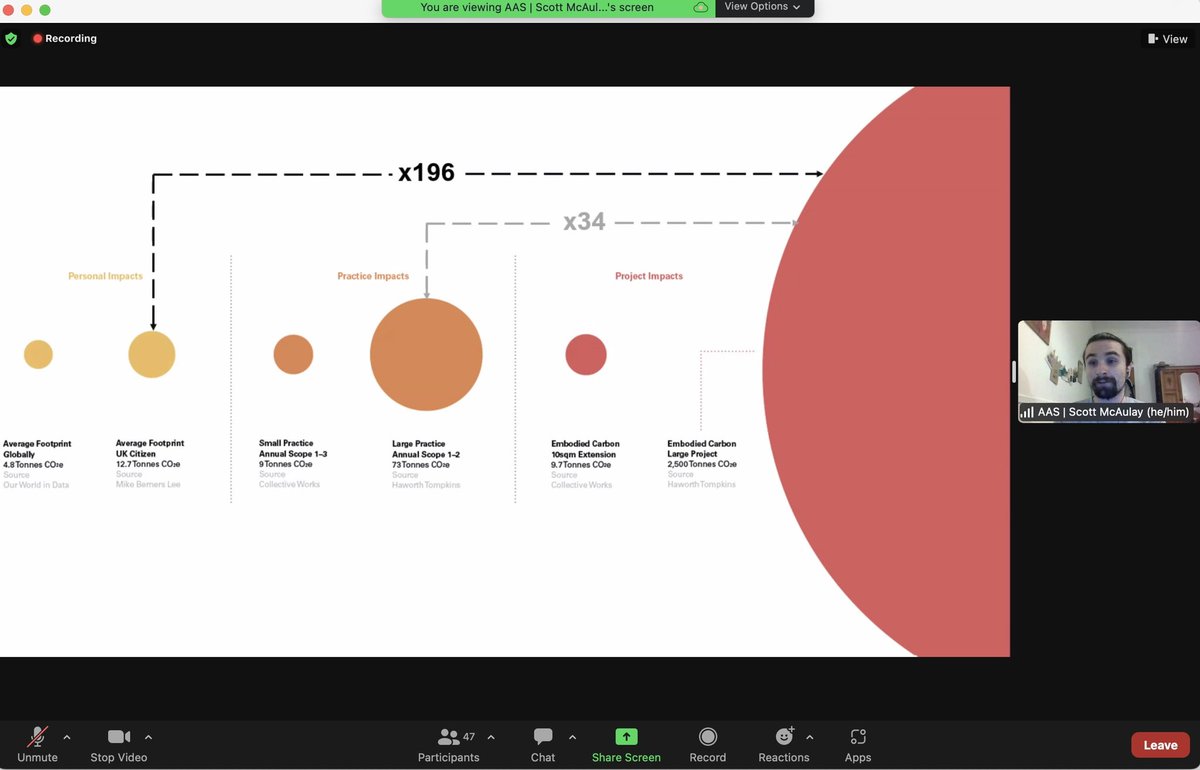Screen dimensions: 1200x770
Task: Open the Reactions menu
Action: coord(784,745)
